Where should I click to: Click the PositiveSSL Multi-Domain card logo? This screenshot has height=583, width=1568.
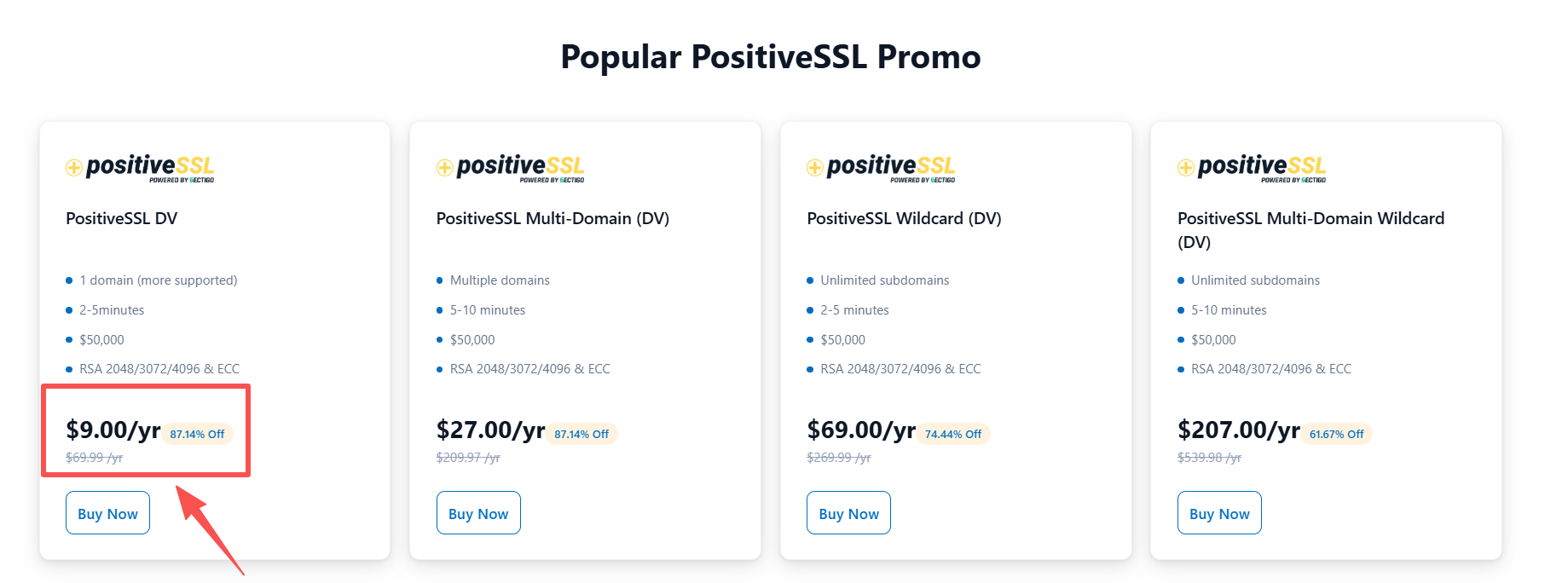[511, 168]
